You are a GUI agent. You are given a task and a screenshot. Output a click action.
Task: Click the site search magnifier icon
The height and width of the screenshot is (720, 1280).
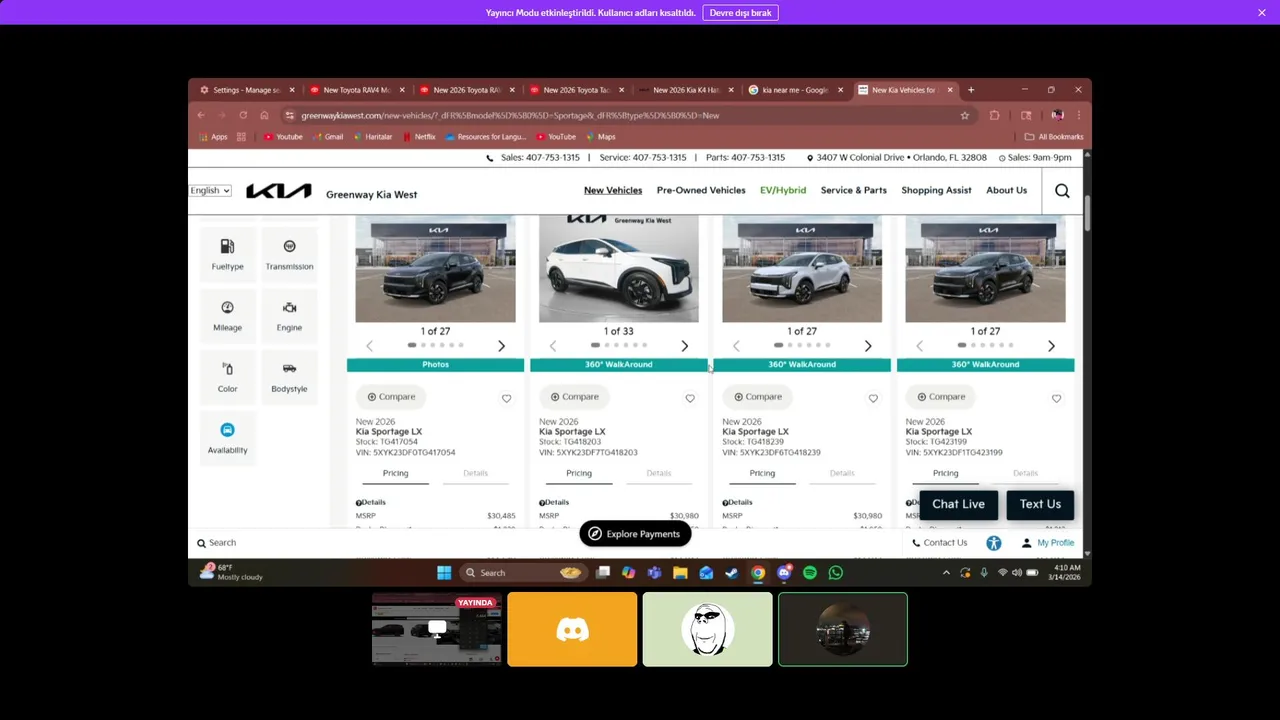1062,191
